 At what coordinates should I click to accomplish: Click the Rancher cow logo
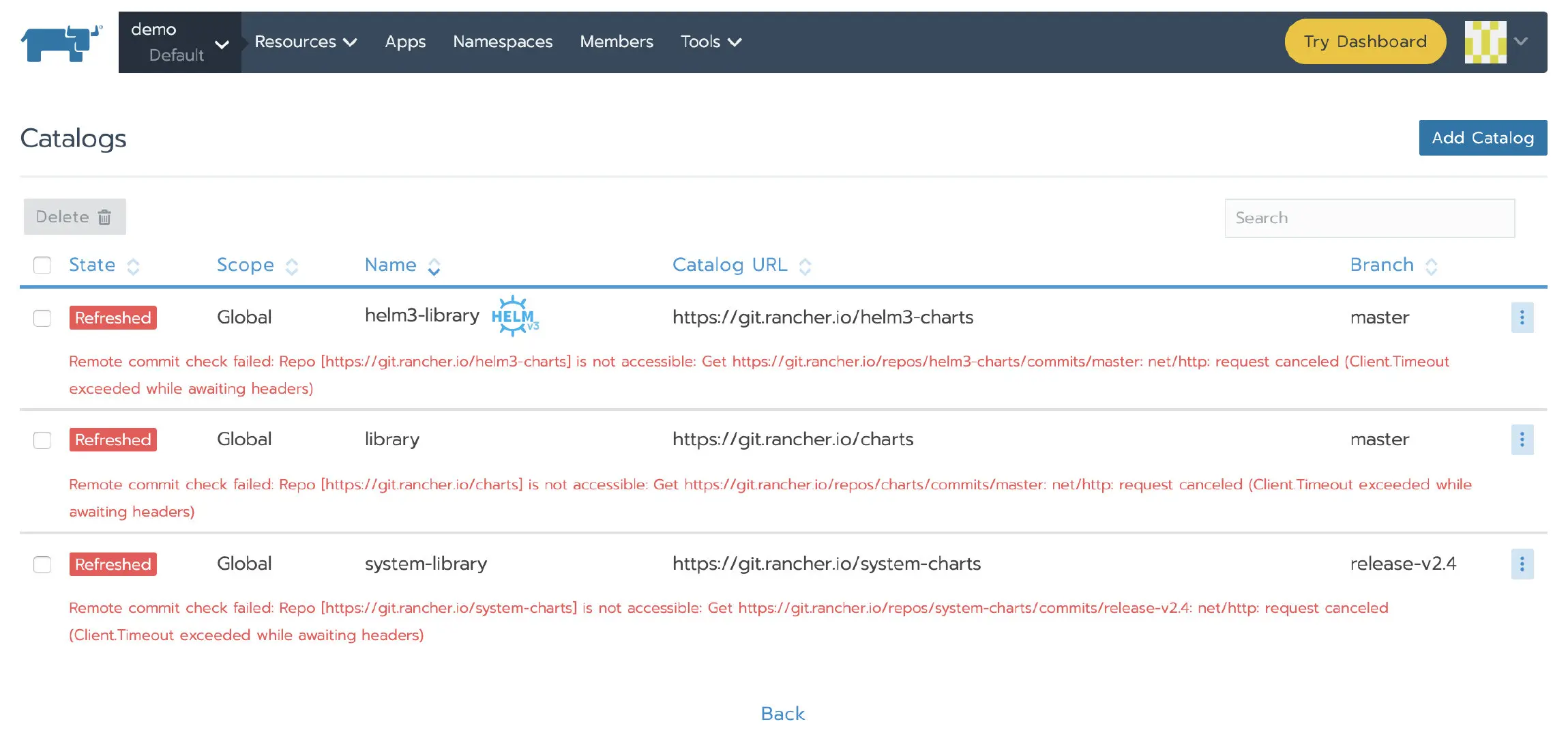(61, 42)
